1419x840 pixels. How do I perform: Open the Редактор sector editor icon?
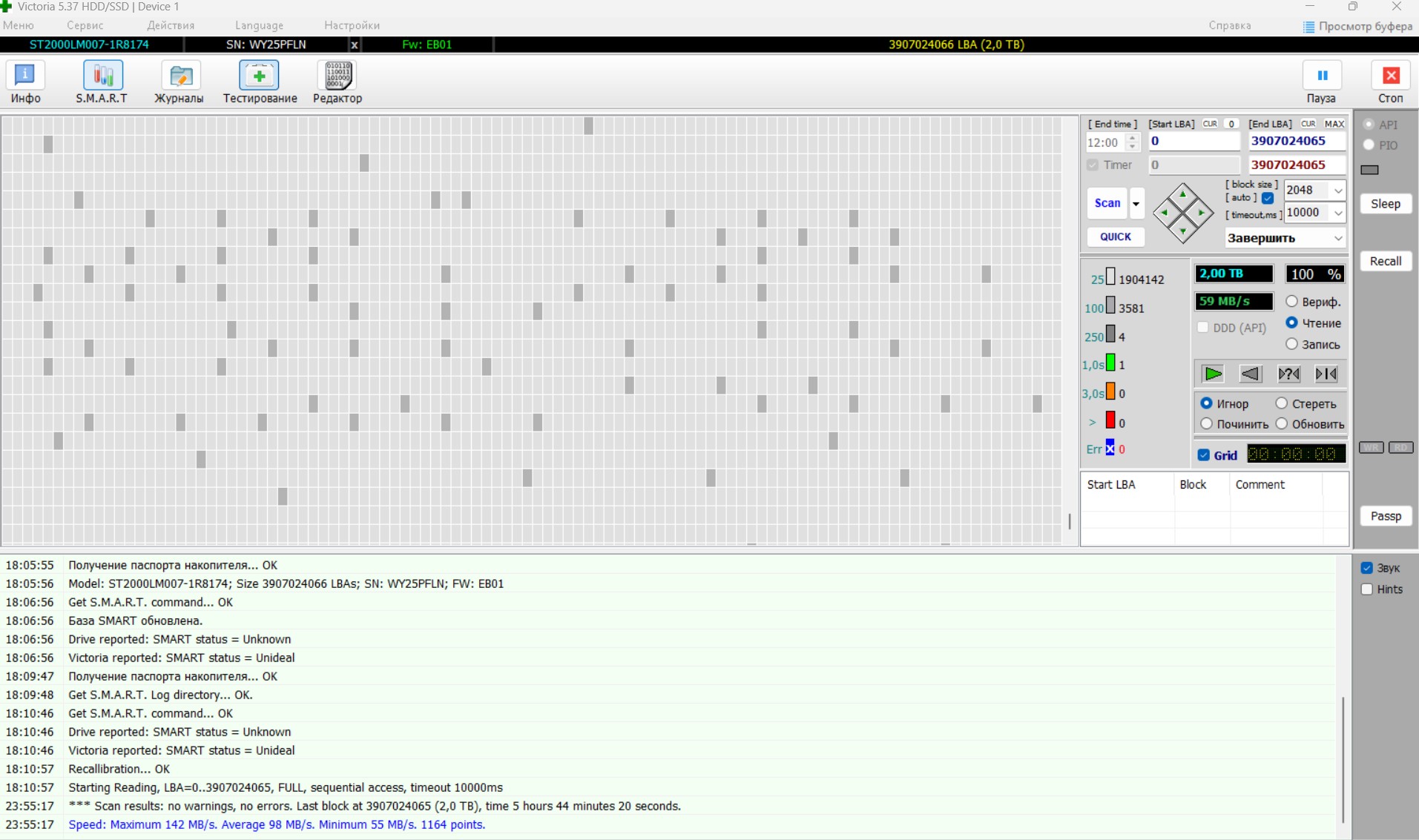click(x=338, y=82)
